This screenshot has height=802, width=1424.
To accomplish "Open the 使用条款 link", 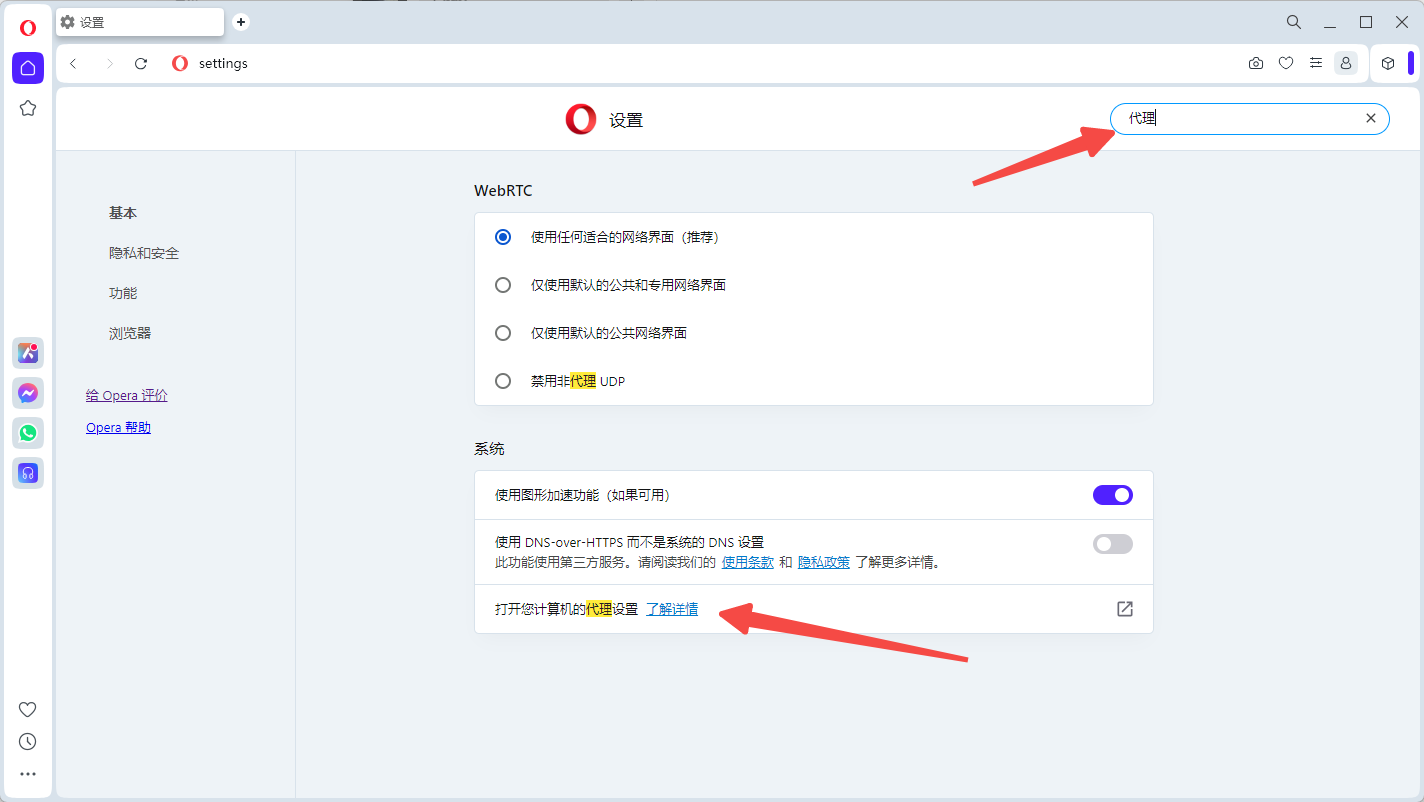I will [748, 562].
